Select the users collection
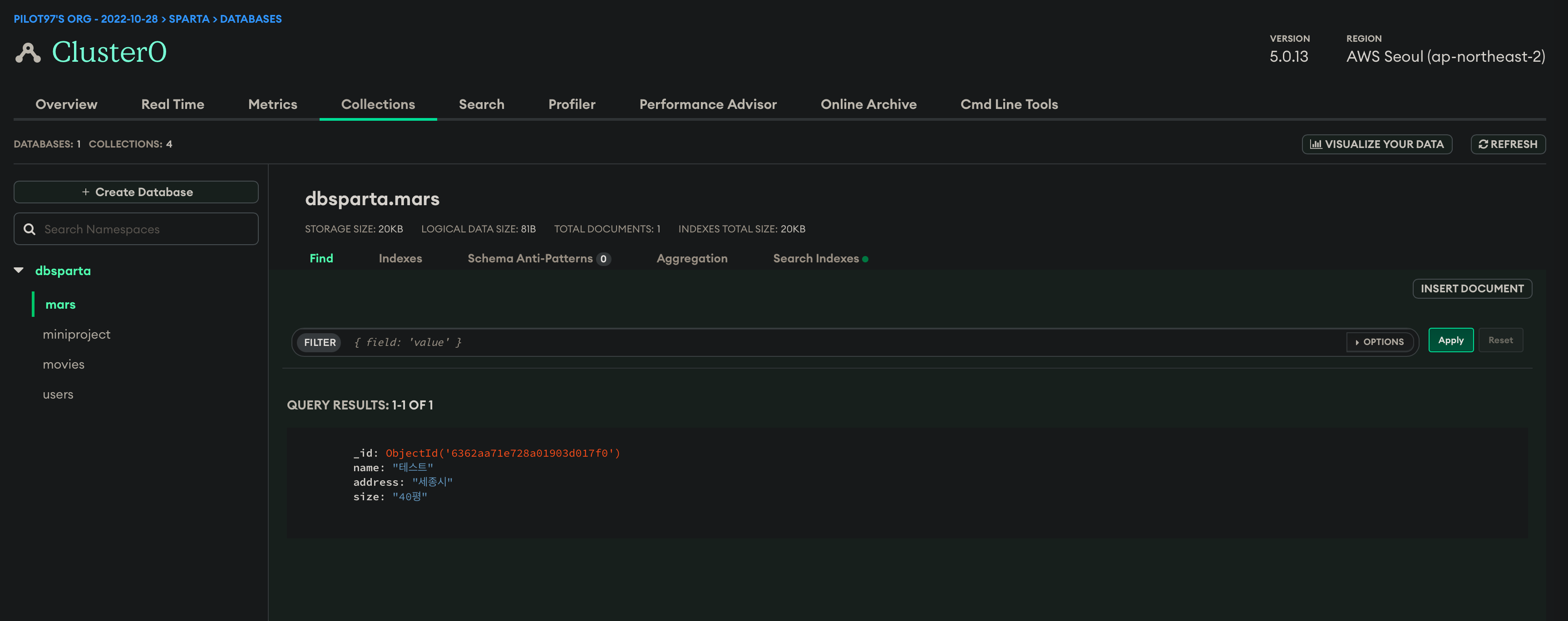1568x621 pixels. pyautogui.click(x=58, y=394)
